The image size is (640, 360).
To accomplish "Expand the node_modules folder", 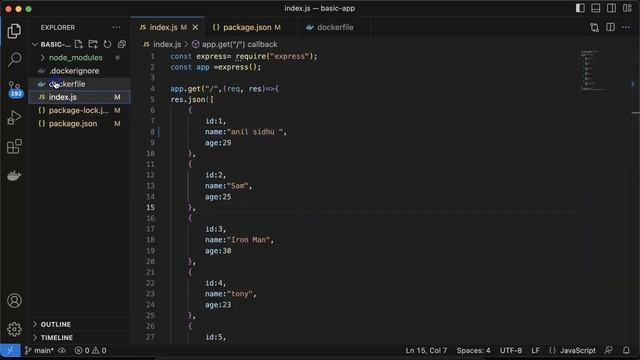I will point(76,58).
